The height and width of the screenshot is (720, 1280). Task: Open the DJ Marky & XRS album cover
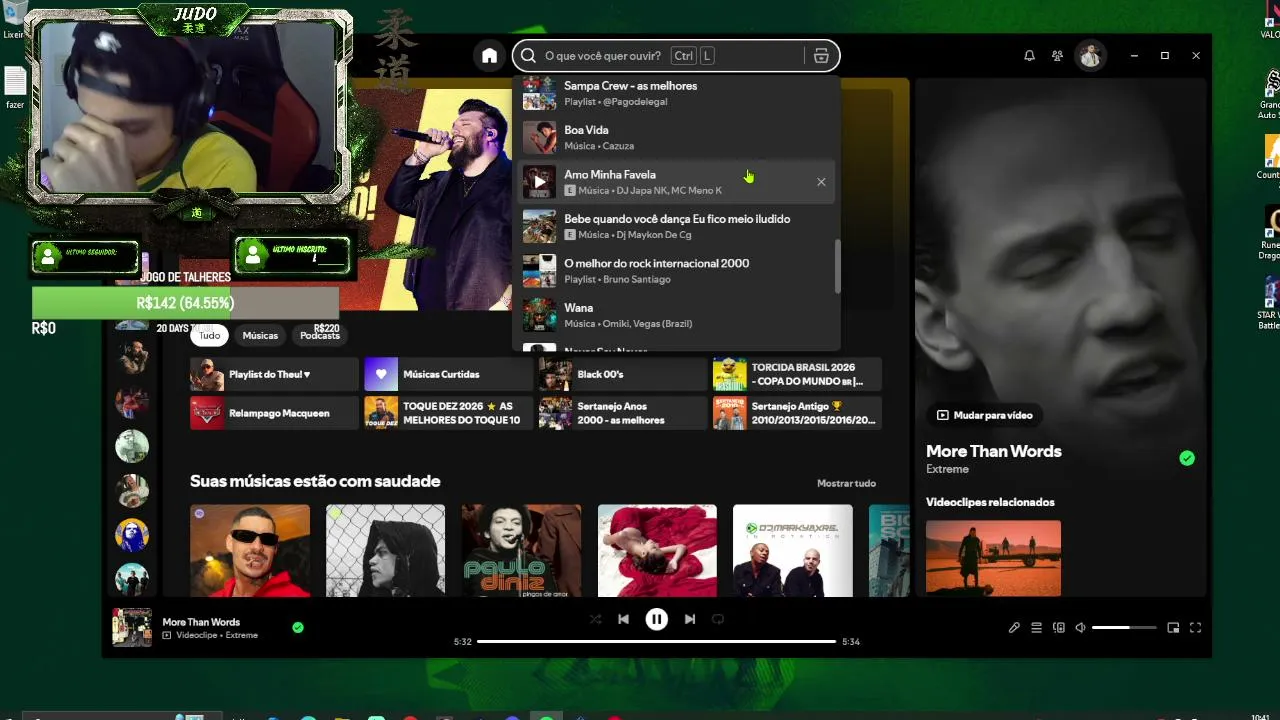coord(793,551)
